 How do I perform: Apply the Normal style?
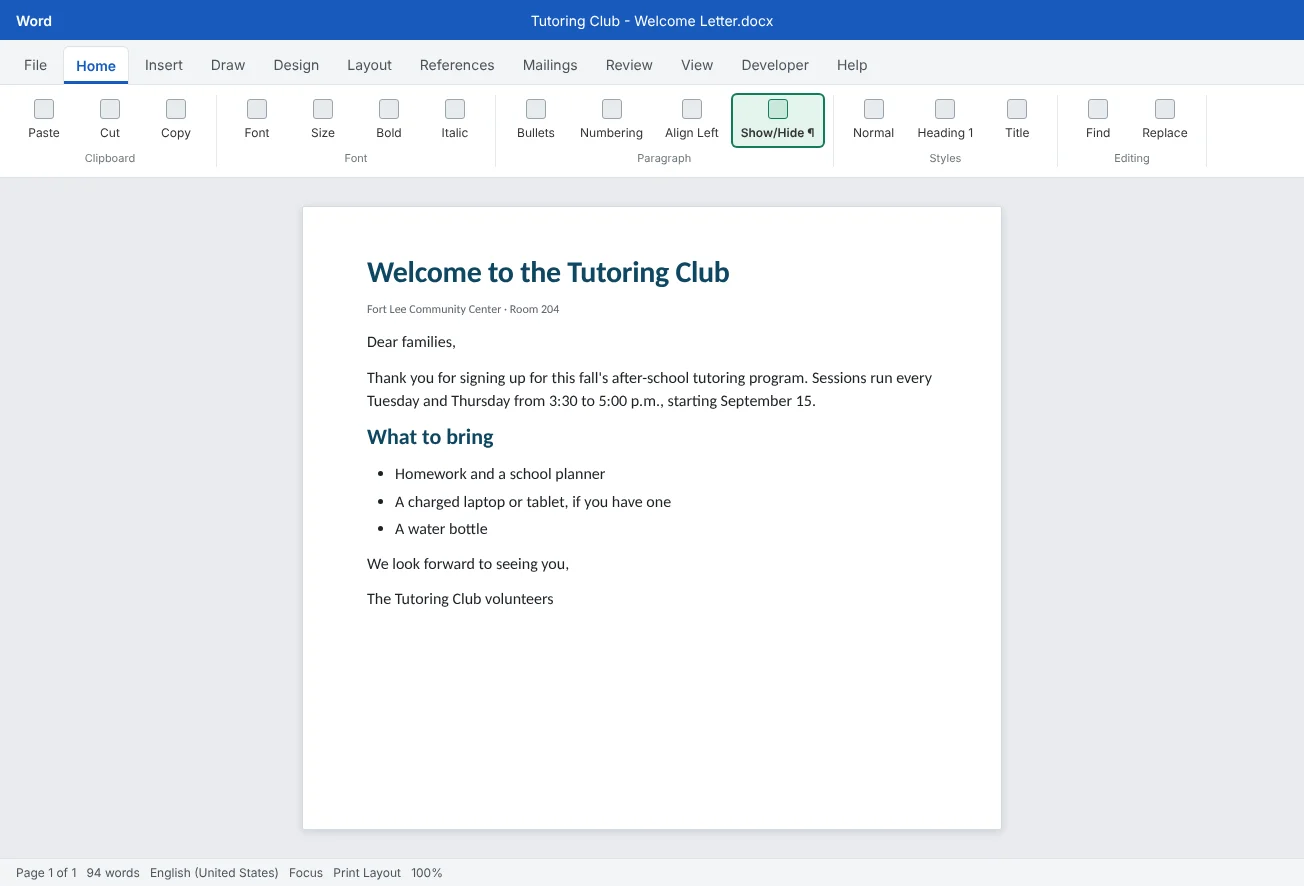point(874,120)
